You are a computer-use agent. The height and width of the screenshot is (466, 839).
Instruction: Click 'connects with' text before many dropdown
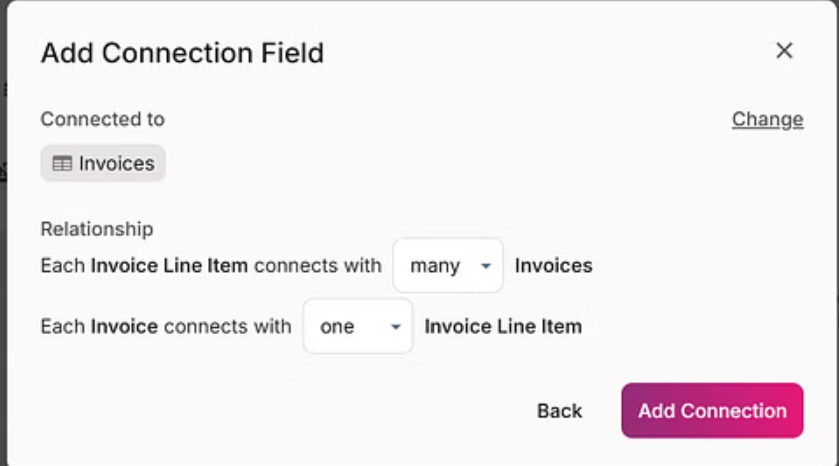pyautogui.click(x=317, y=266)
